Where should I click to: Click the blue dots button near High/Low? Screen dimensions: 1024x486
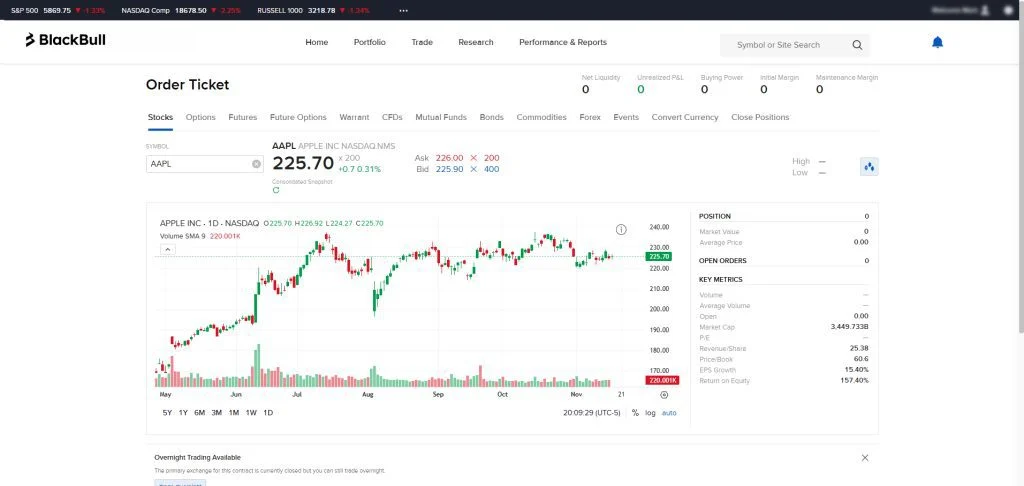(x=869, y=167)
